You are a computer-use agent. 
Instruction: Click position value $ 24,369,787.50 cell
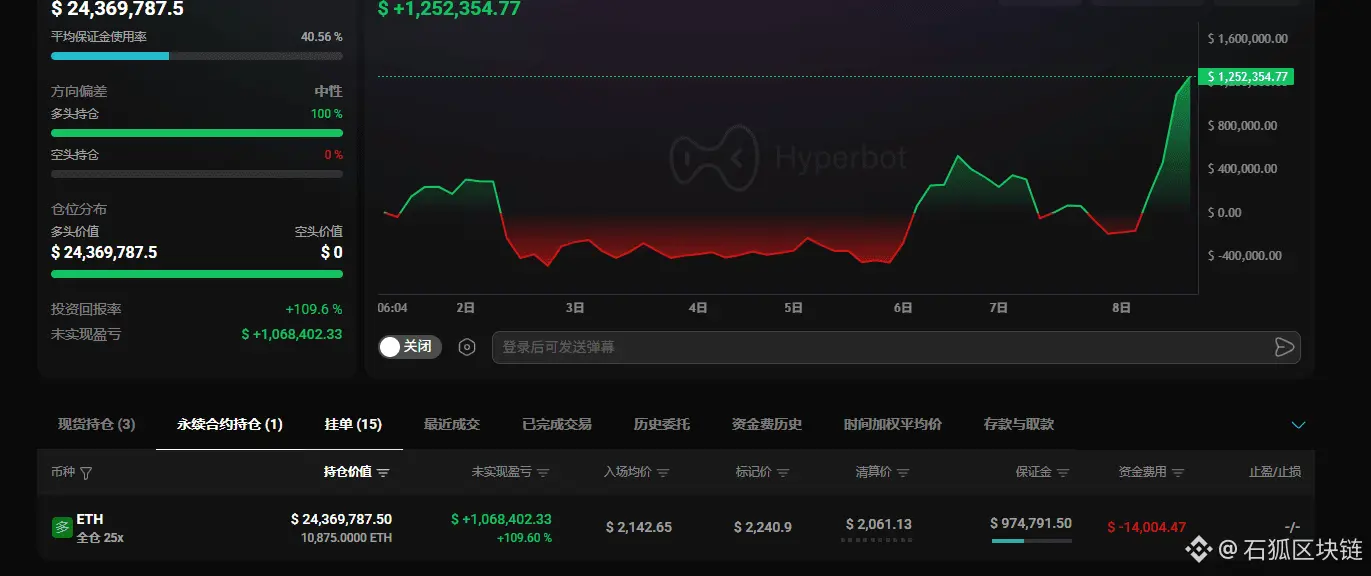pos(341,519)
